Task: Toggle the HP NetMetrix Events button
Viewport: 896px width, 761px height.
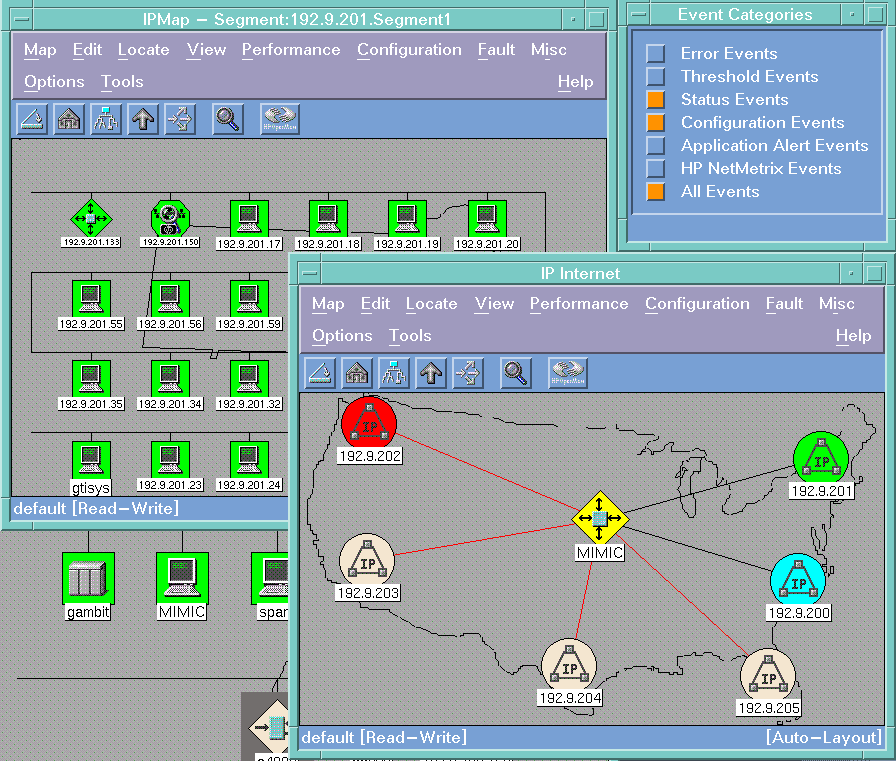Action: pos(655,169)
